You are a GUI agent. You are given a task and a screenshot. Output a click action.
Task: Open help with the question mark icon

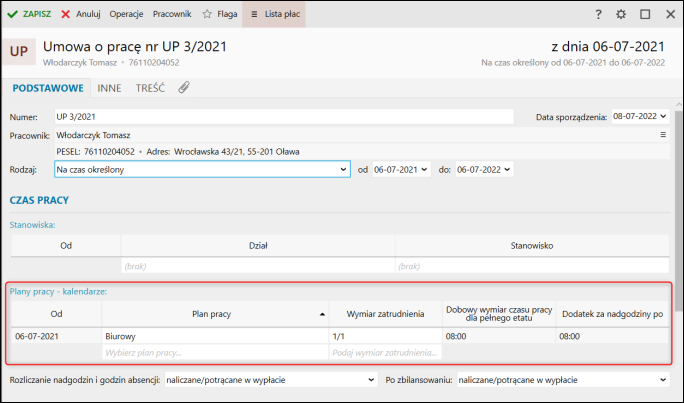click(598, 14)
